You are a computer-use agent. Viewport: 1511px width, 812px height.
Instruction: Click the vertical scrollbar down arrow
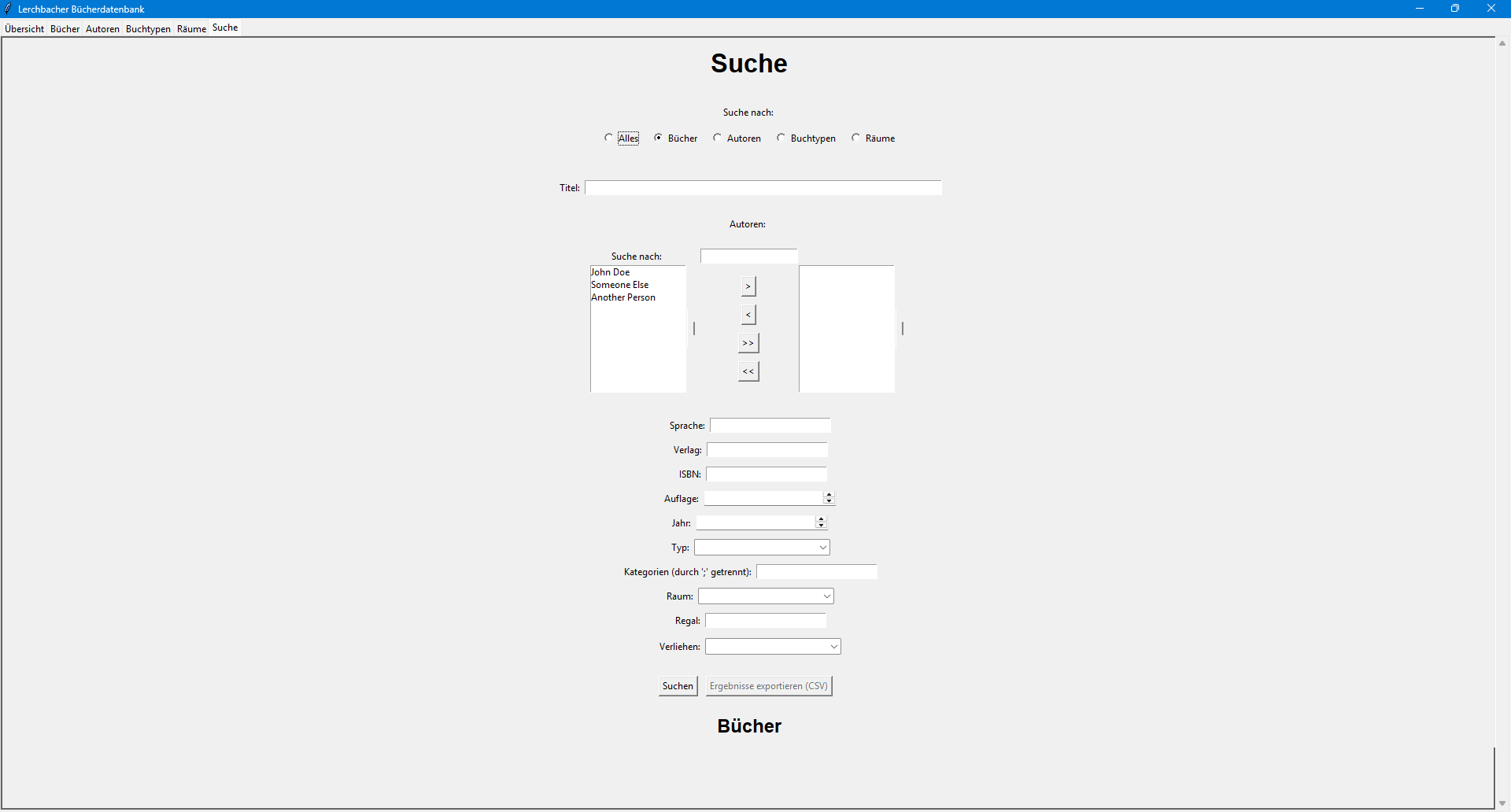1502,803
